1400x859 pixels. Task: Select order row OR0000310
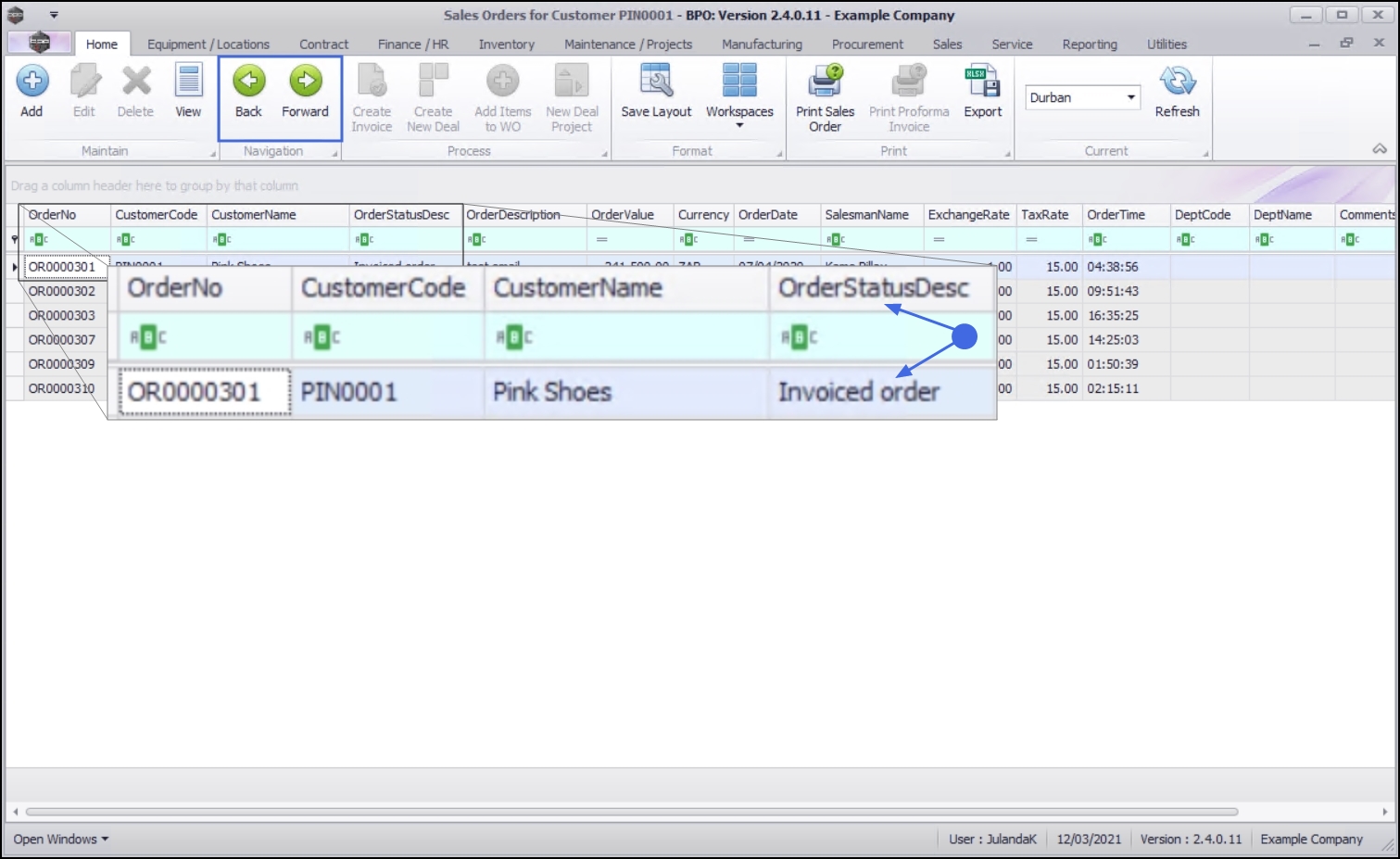[x=62, y=388]
